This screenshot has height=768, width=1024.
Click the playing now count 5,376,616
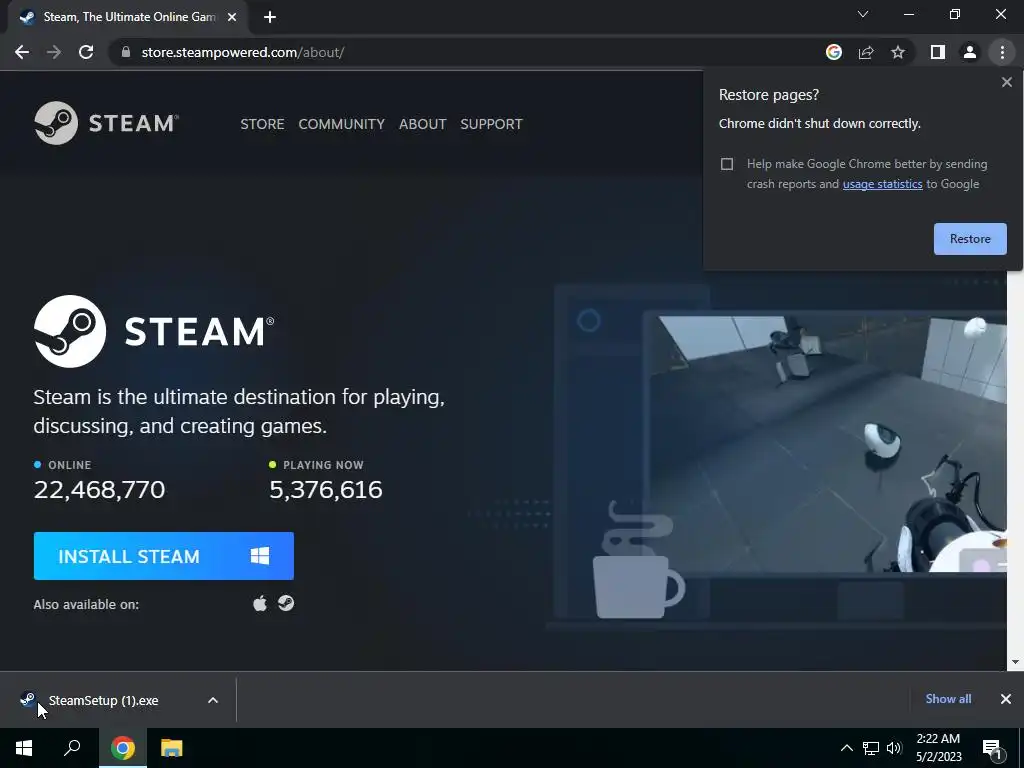point(326,490)
